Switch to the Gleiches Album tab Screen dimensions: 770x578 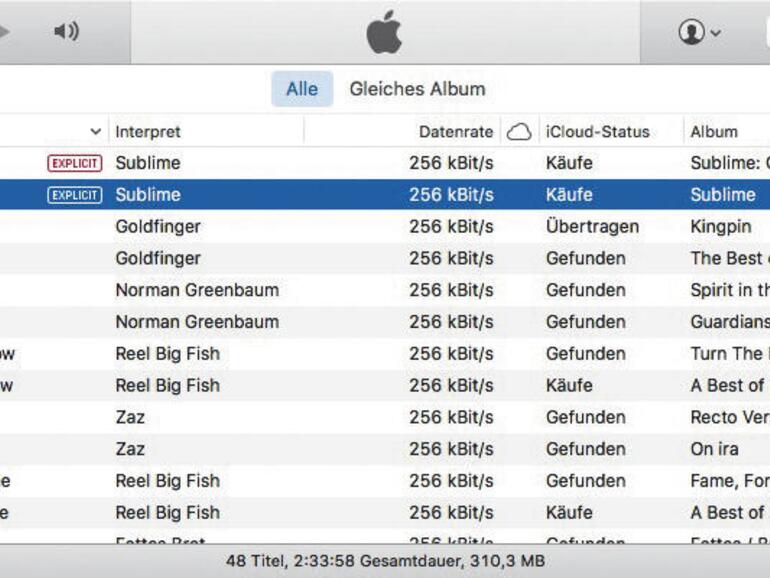417,89
